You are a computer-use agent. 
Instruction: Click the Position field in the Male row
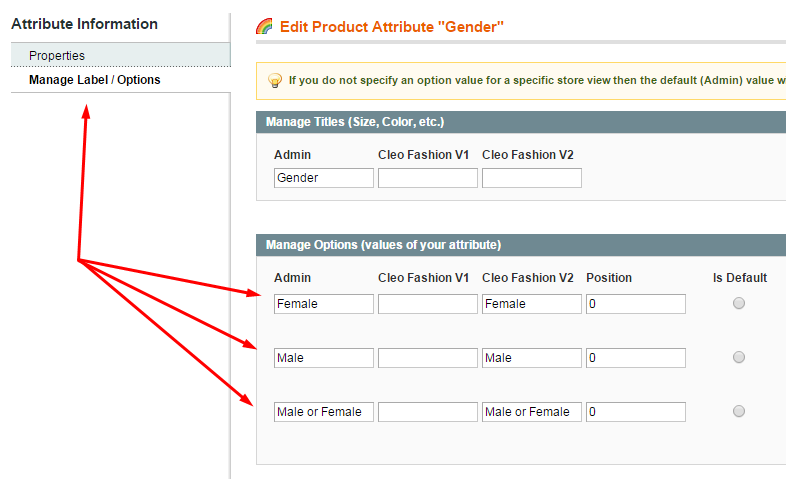pos(636,358)
